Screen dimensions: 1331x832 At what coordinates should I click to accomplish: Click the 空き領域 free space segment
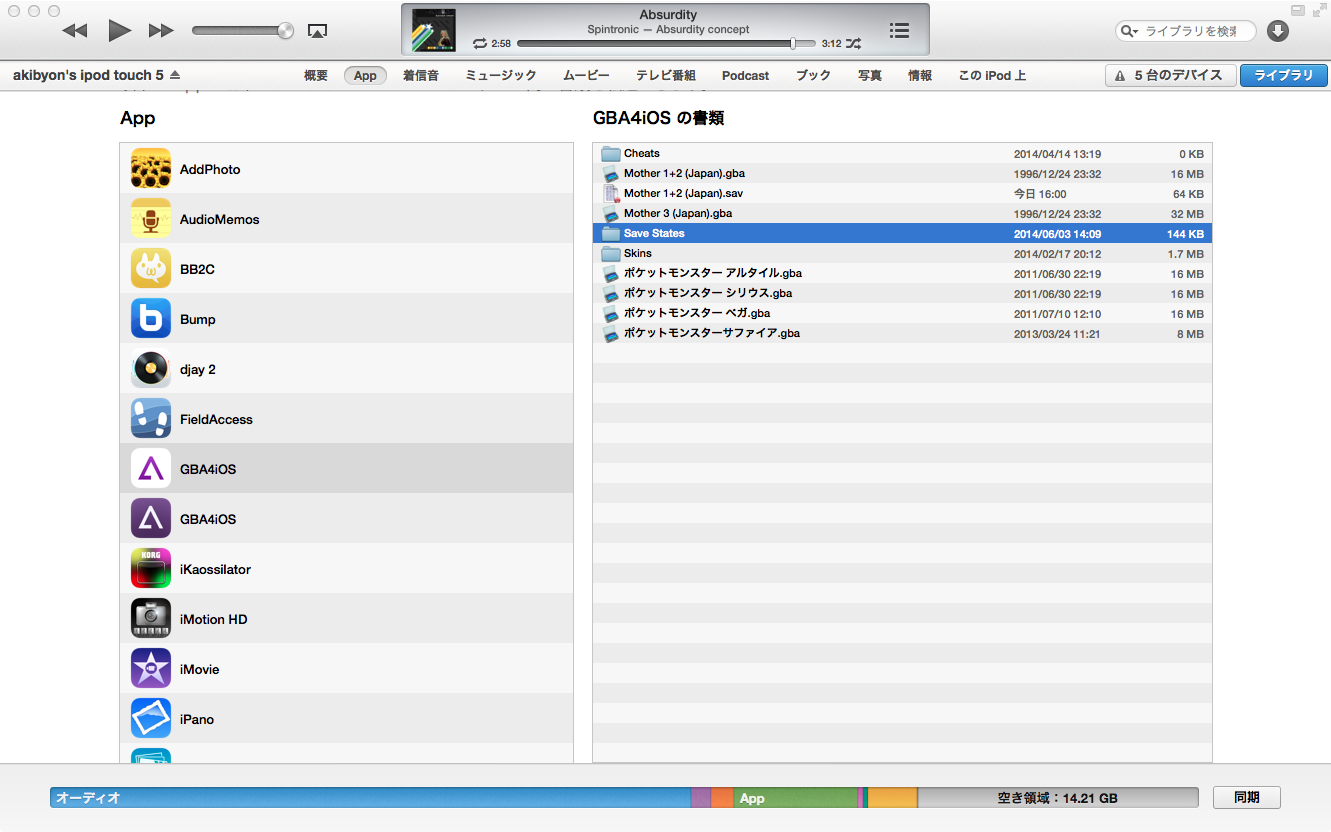(1058, 798)
